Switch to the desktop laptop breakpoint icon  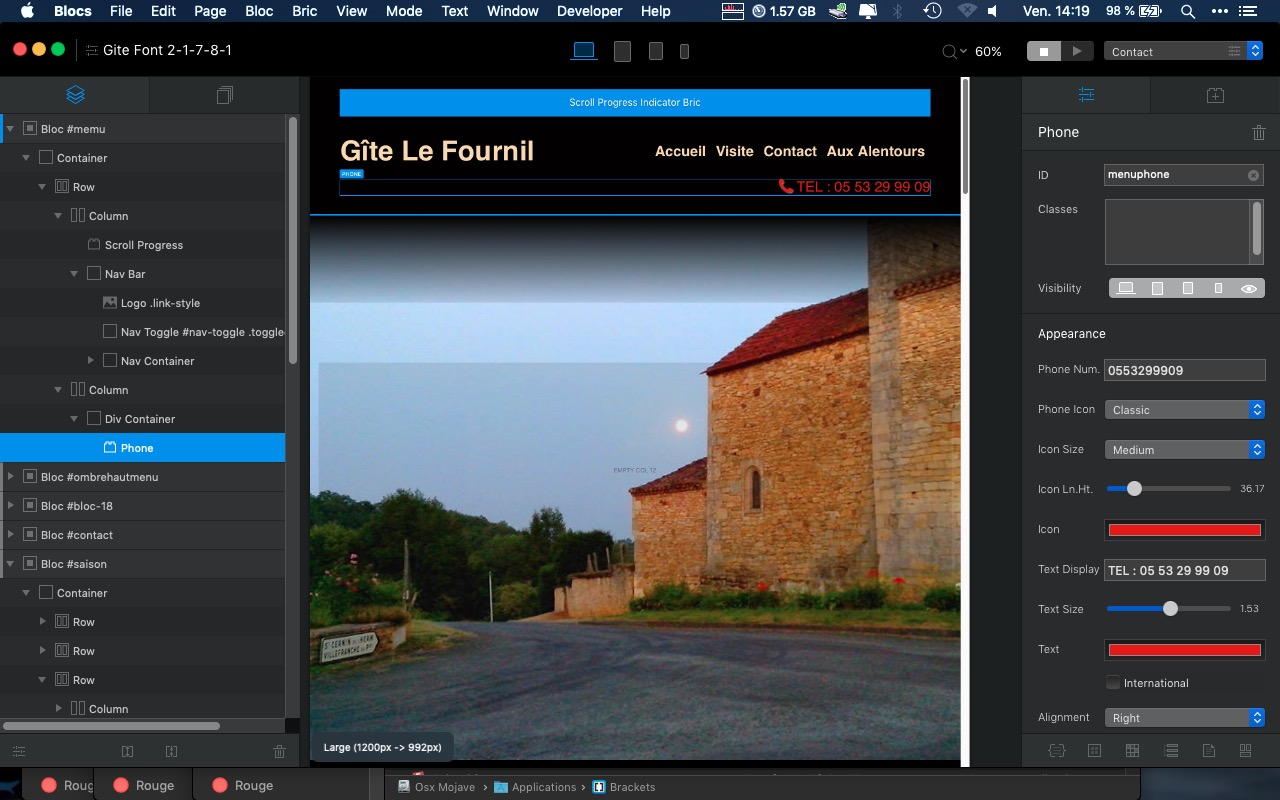(584, 51)
